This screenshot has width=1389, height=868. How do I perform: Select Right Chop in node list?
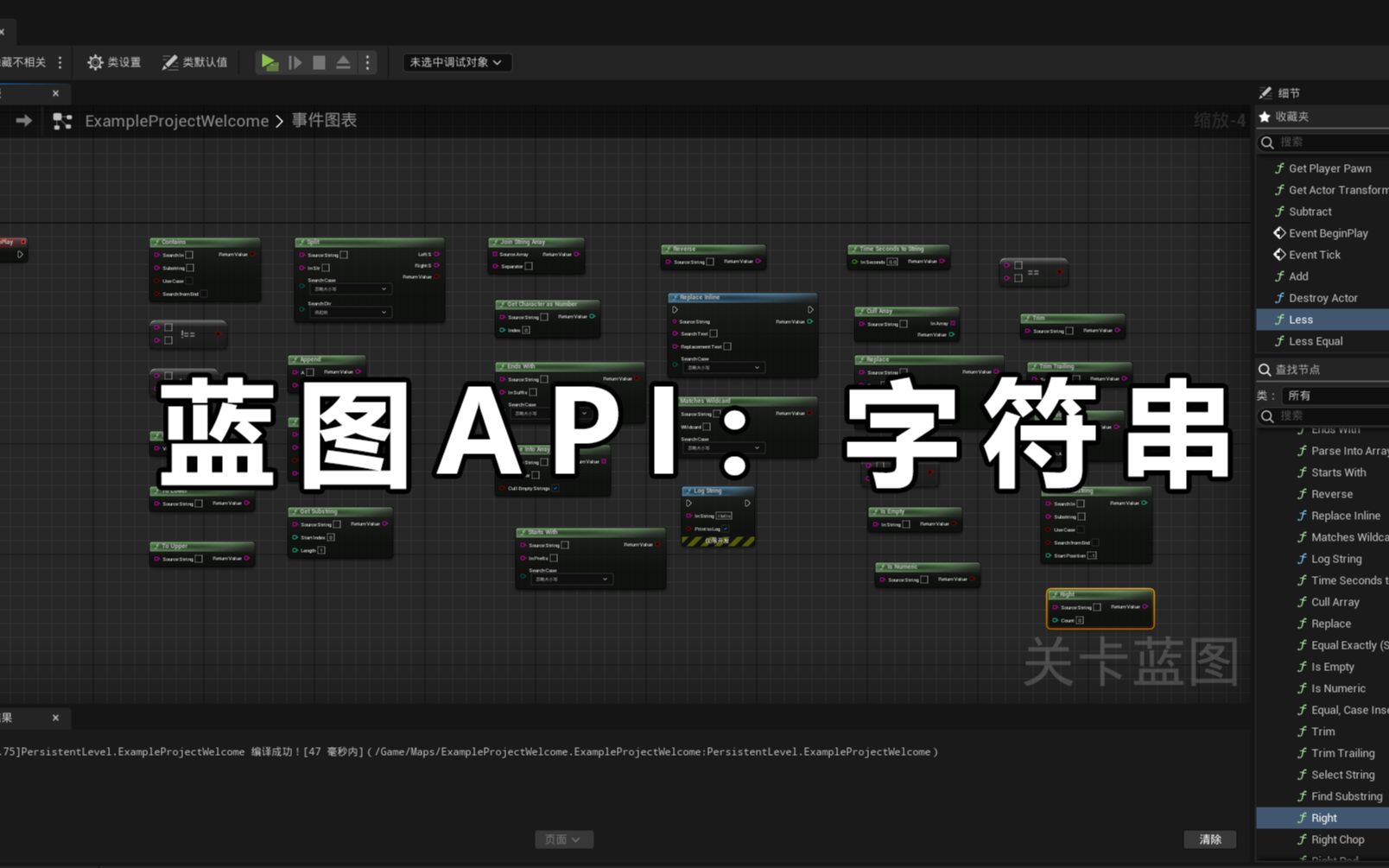point(1338,839)
